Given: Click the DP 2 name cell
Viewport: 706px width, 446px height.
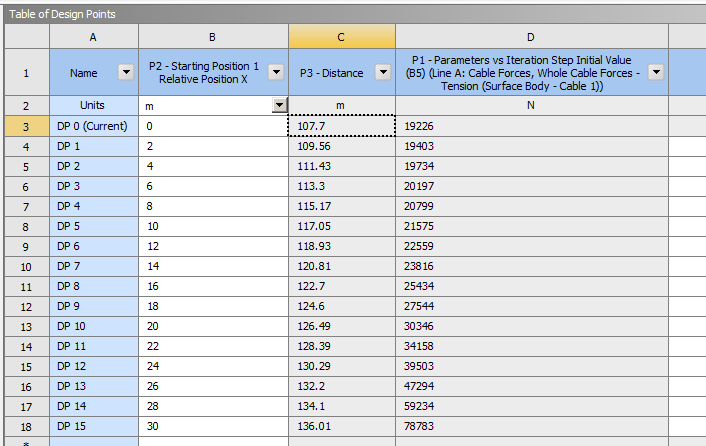Looking at the screenshot, I should click(x=94, y=166).
